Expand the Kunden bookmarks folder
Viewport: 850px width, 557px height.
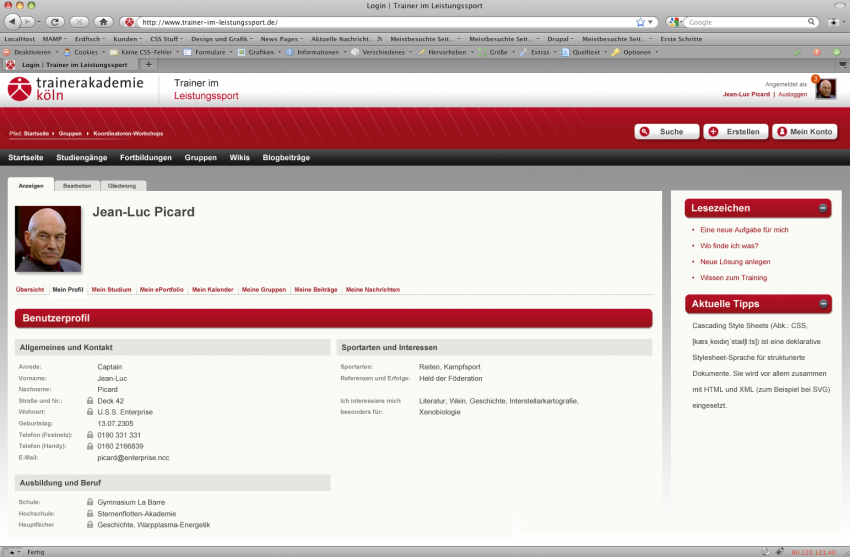click(126, 38)
